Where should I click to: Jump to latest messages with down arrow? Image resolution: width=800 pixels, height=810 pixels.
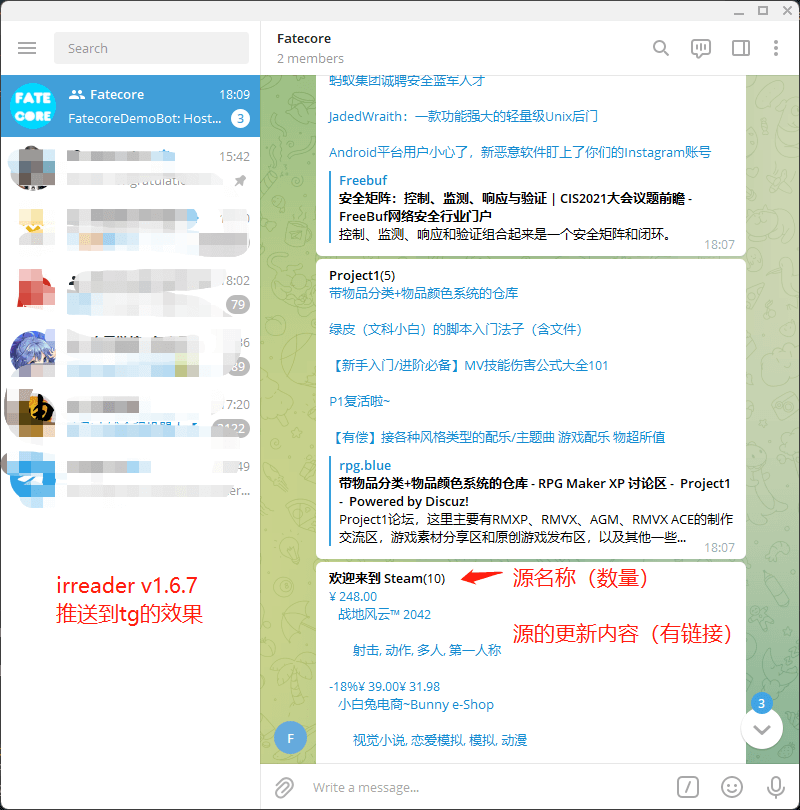(761, 728)
